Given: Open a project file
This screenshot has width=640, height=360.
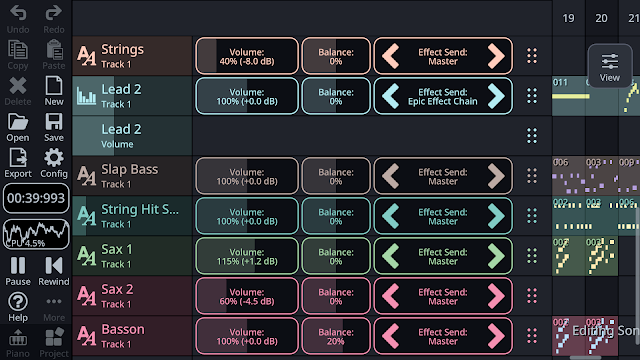Looking at the screenshot, I should pyautogui.click(x=18, y=127).
